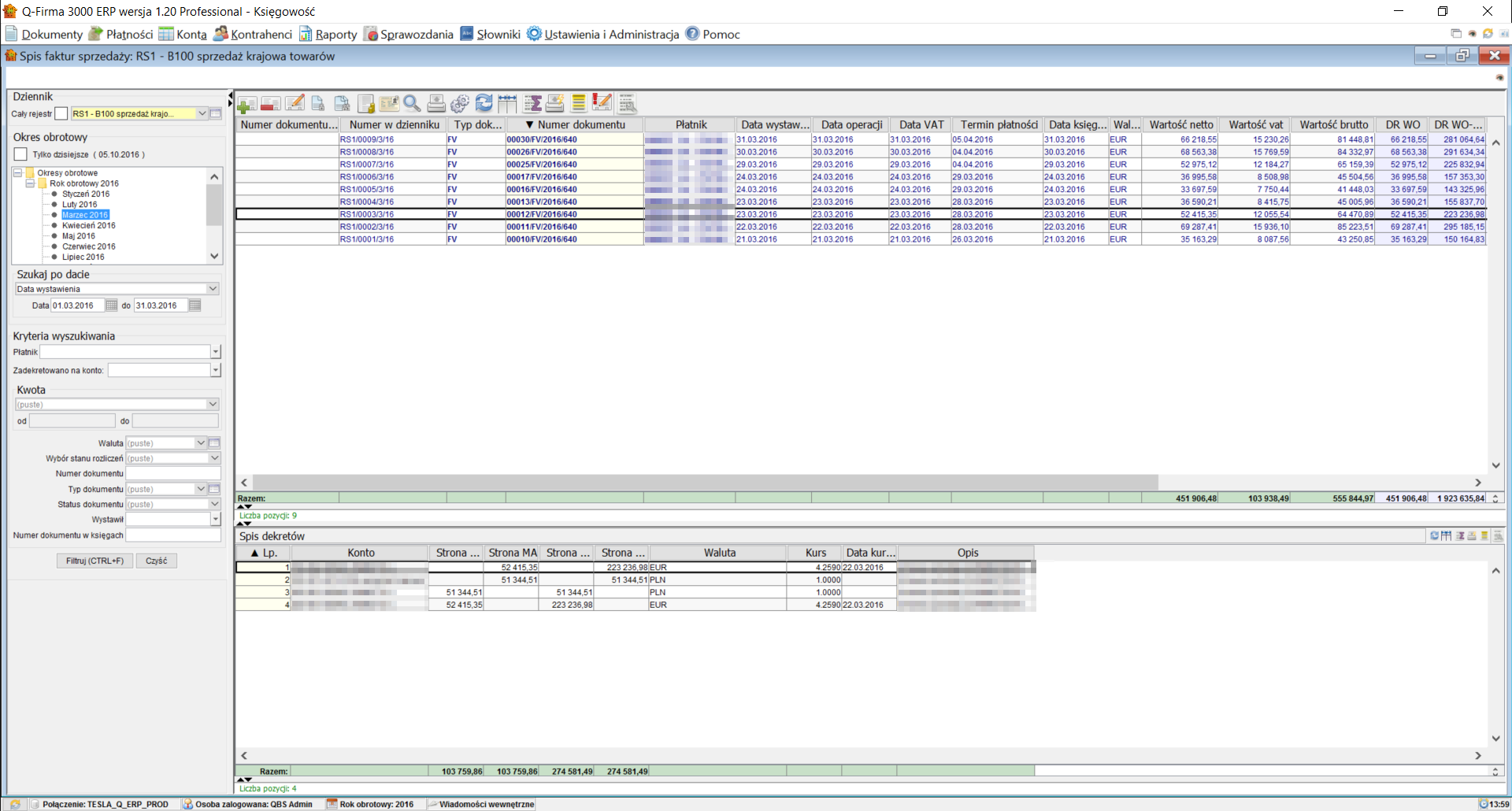Click the gears processing icon in toolbar
This screenshot has width=1512, height=811.
click(x=460, y=104)
